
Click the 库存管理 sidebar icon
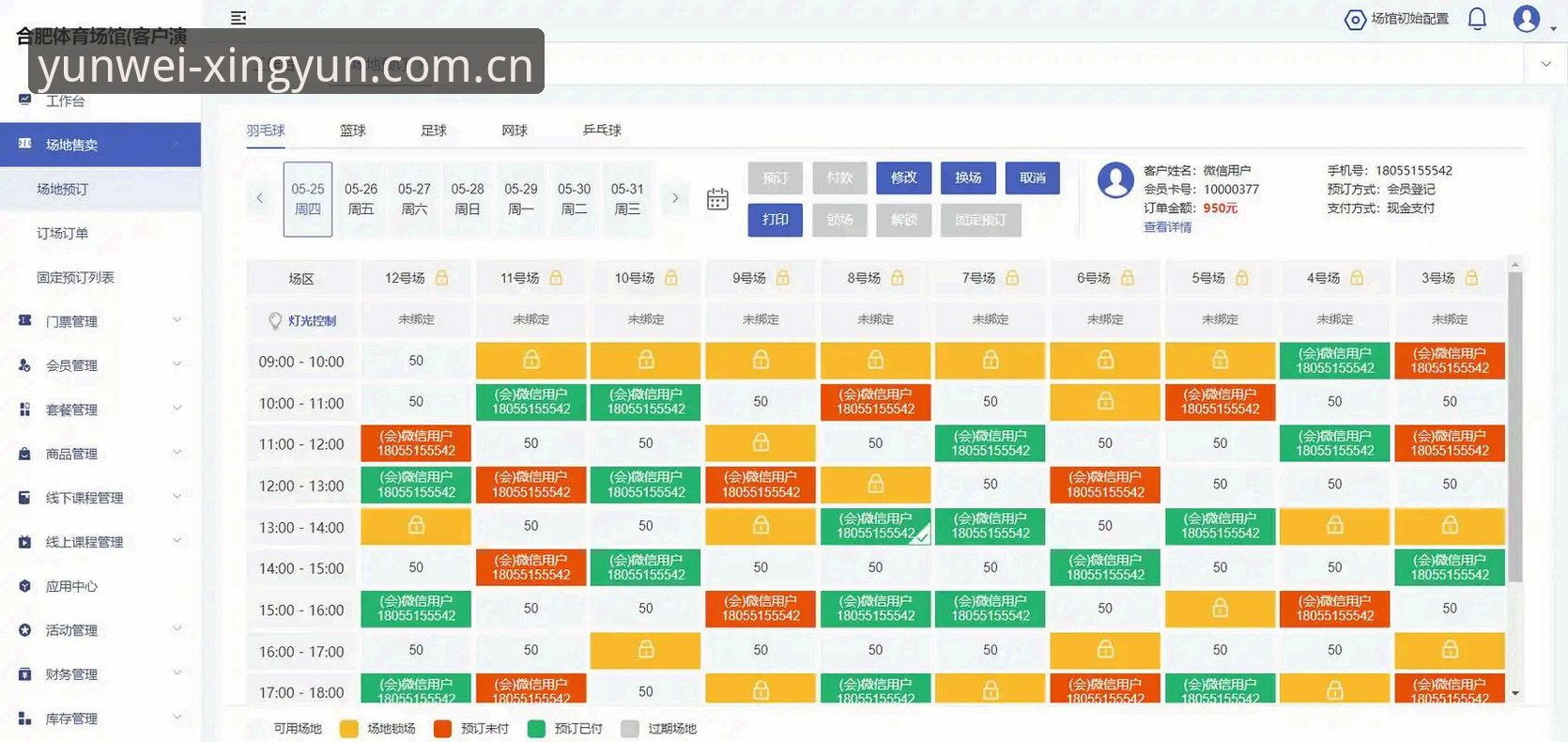[x=24, y=719]
